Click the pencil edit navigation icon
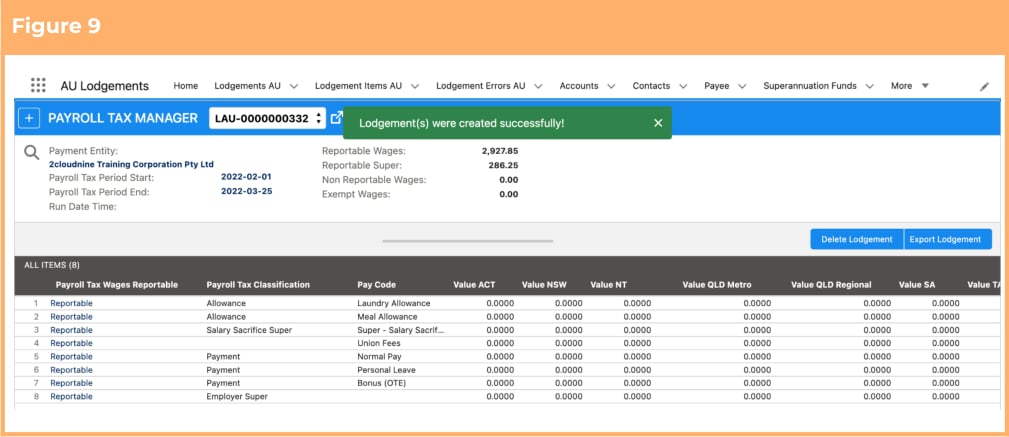The image size is (1009, 437). 984,86
